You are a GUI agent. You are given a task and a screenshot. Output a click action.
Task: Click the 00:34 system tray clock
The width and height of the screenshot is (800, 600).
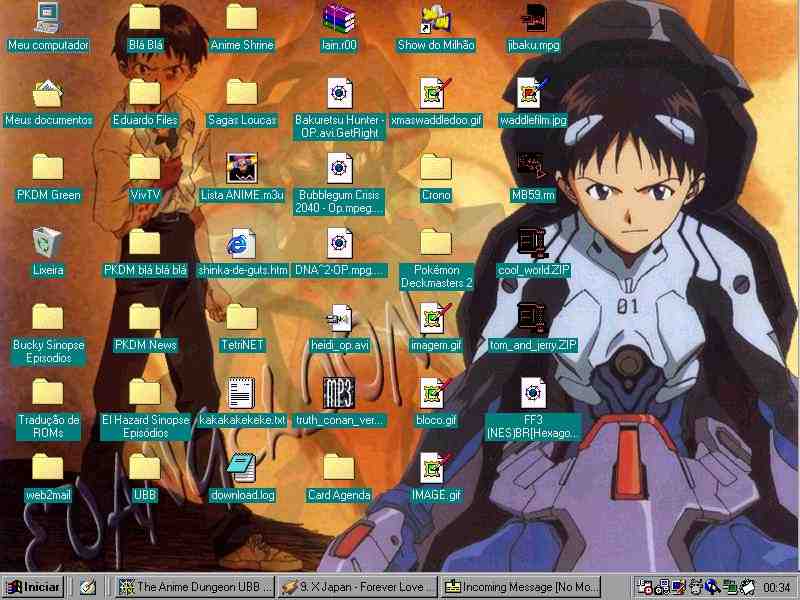(778, 587)
